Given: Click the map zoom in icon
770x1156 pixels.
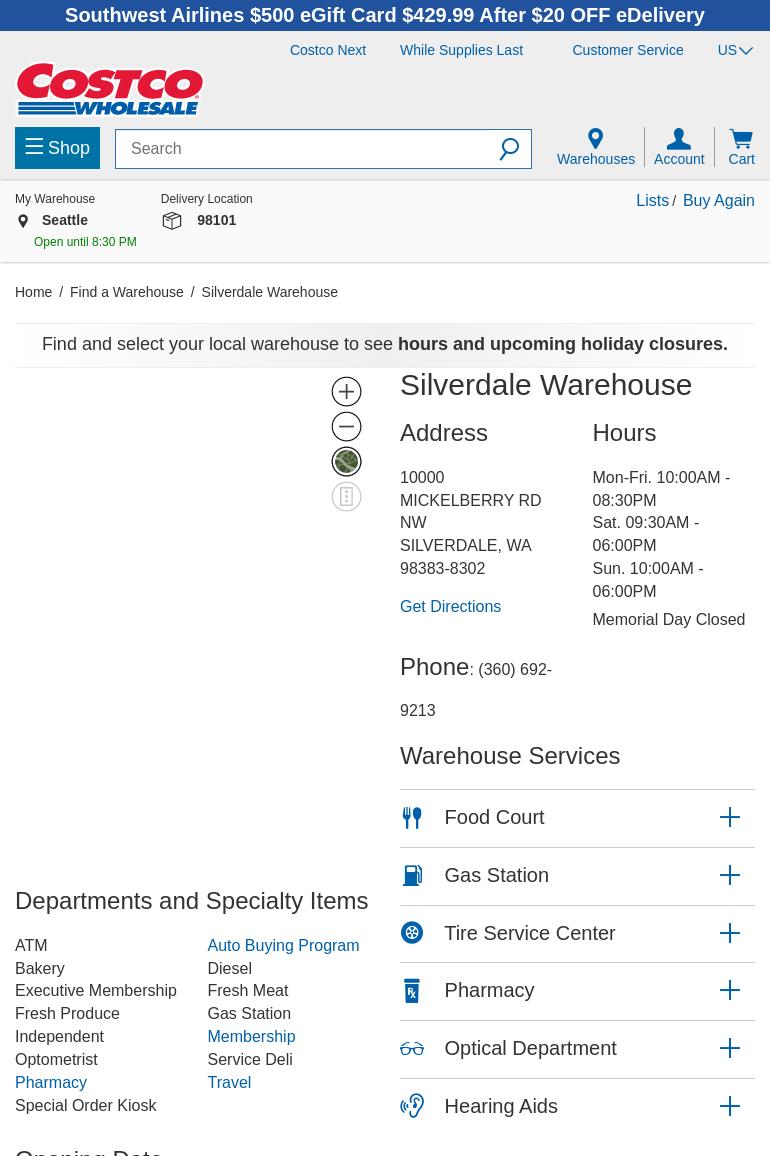Looking at the screenshot, I should tap(346, 391).
